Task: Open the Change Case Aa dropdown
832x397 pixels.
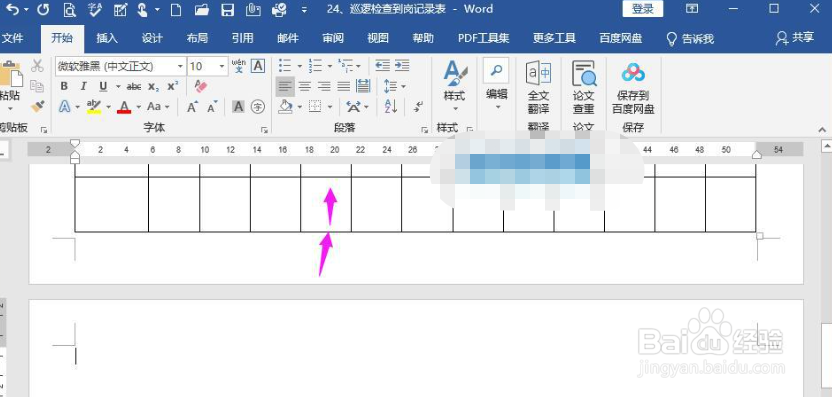Action: click(158, 107)
